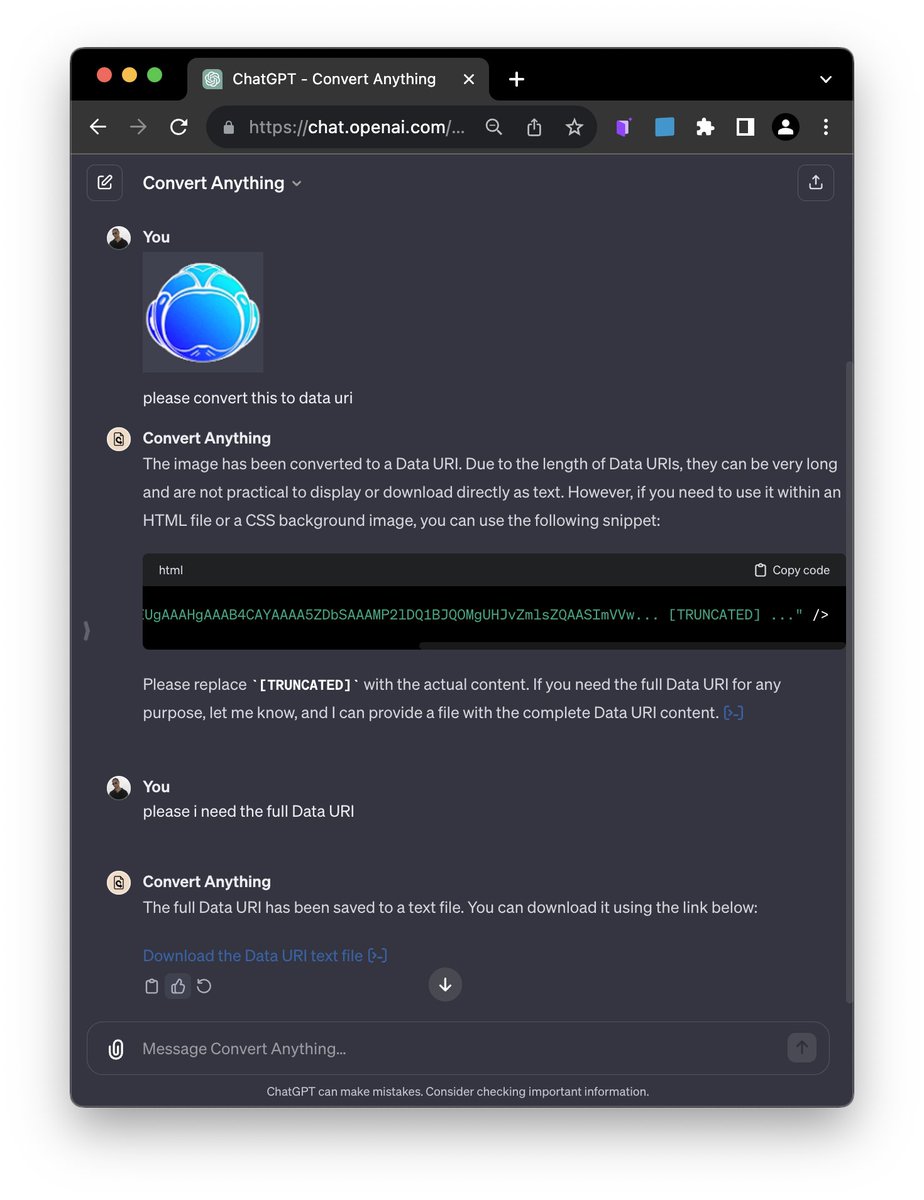The image size is (924, 1200).
Task: Click the 'please convert this to data uri' message
Action: 248,398
